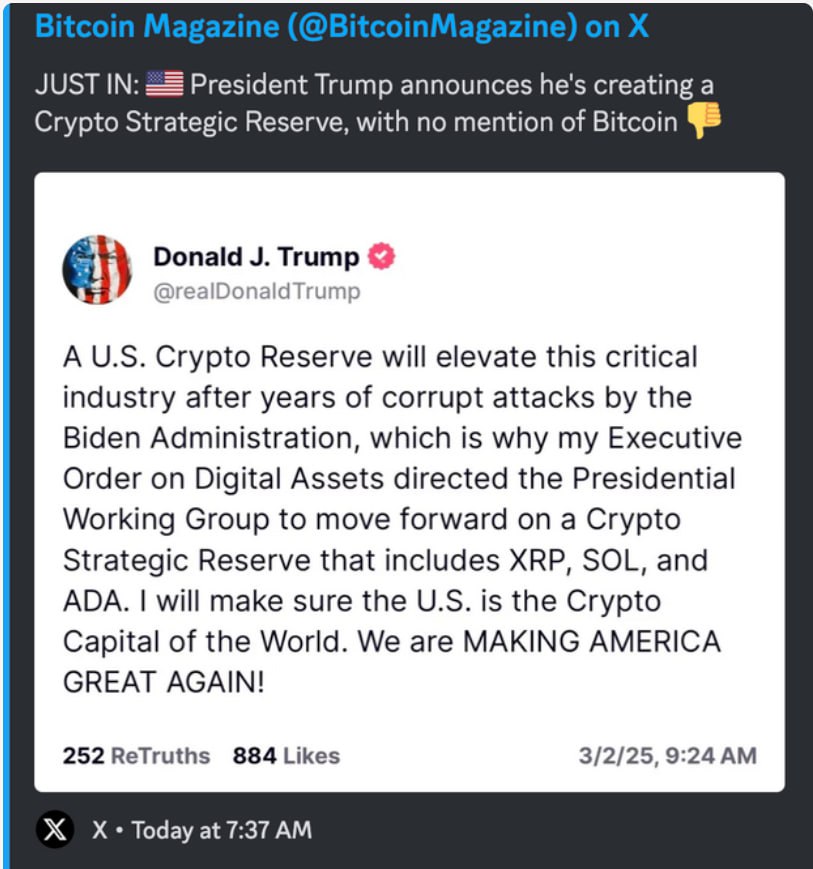Click the Today at 7:37 AM footer timestamp
Screen dimensions: 813x869
(x=221, y=829)
